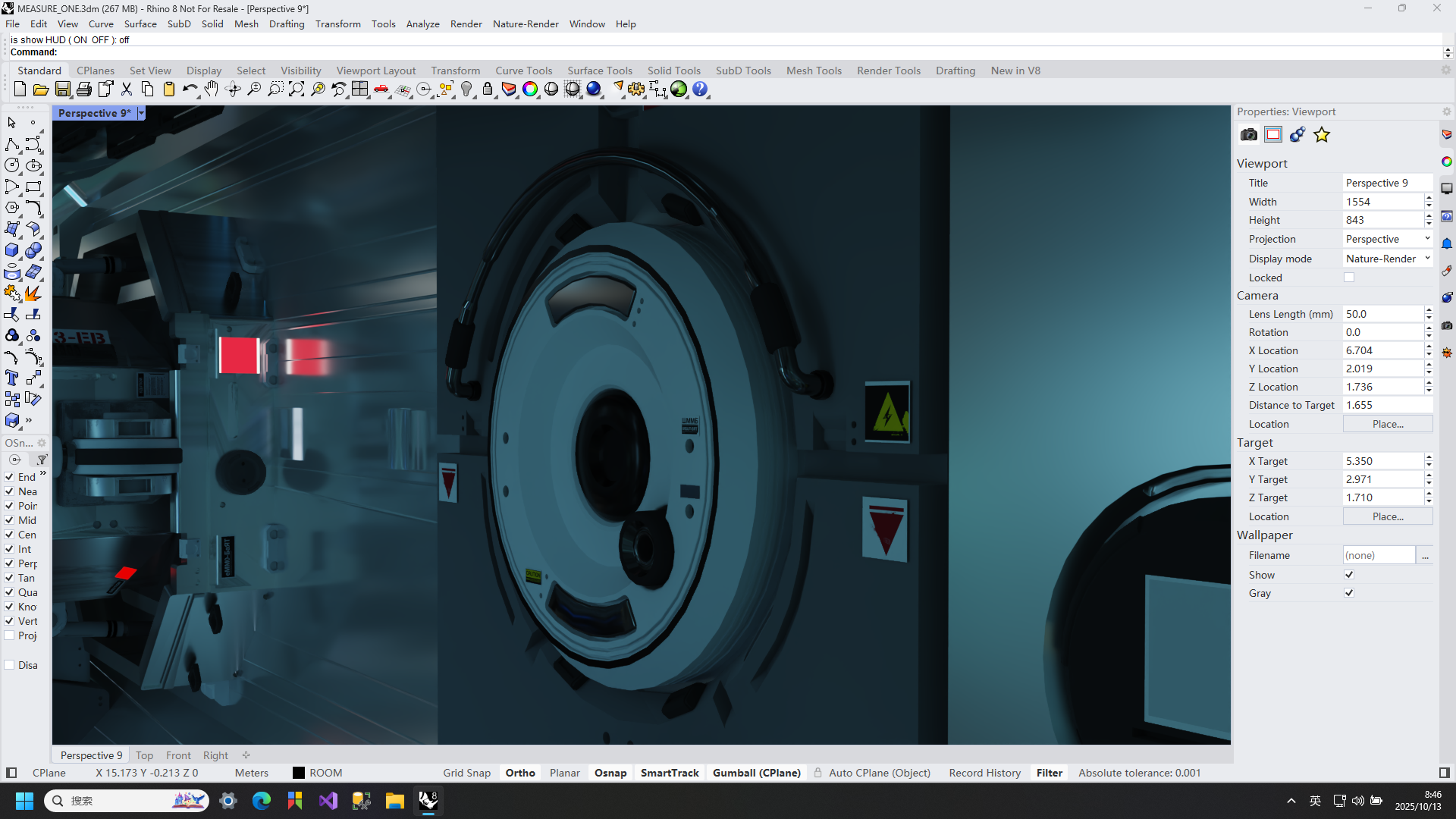Select the Pan hand tool

point(211,89)
